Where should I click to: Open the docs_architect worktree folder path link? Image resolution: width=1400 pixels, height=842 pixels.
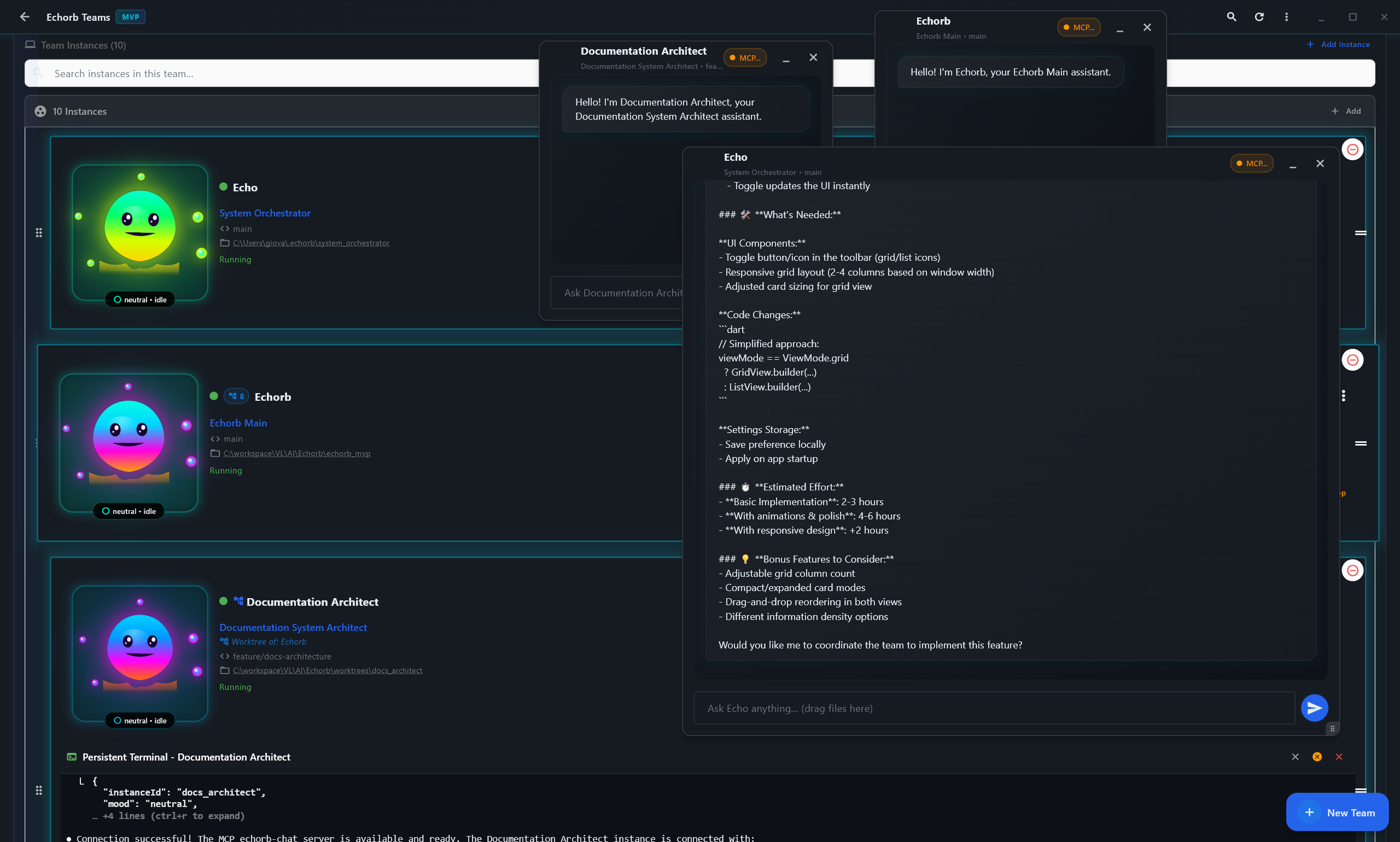click(328, 670)
